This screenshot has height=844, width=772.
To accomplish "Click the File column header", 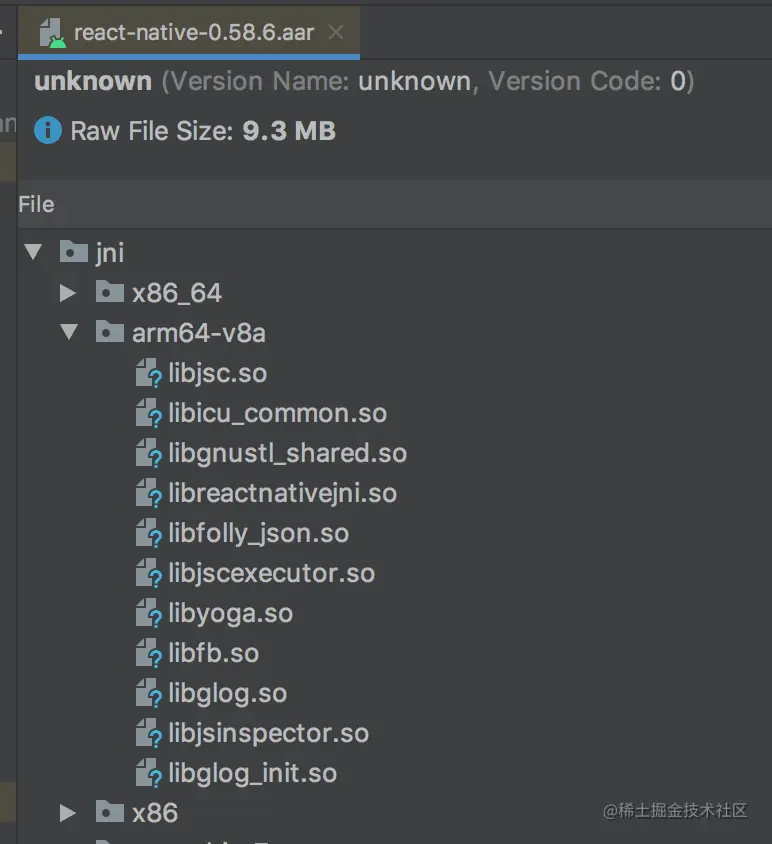I will click(x=36, y=205).
